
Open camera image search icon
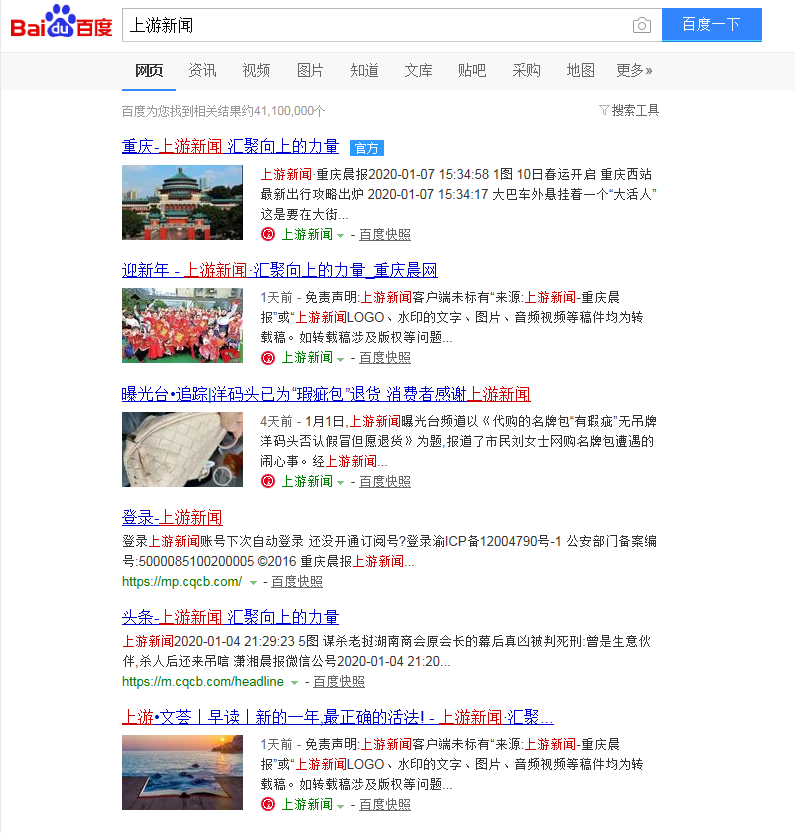[641, 25]
